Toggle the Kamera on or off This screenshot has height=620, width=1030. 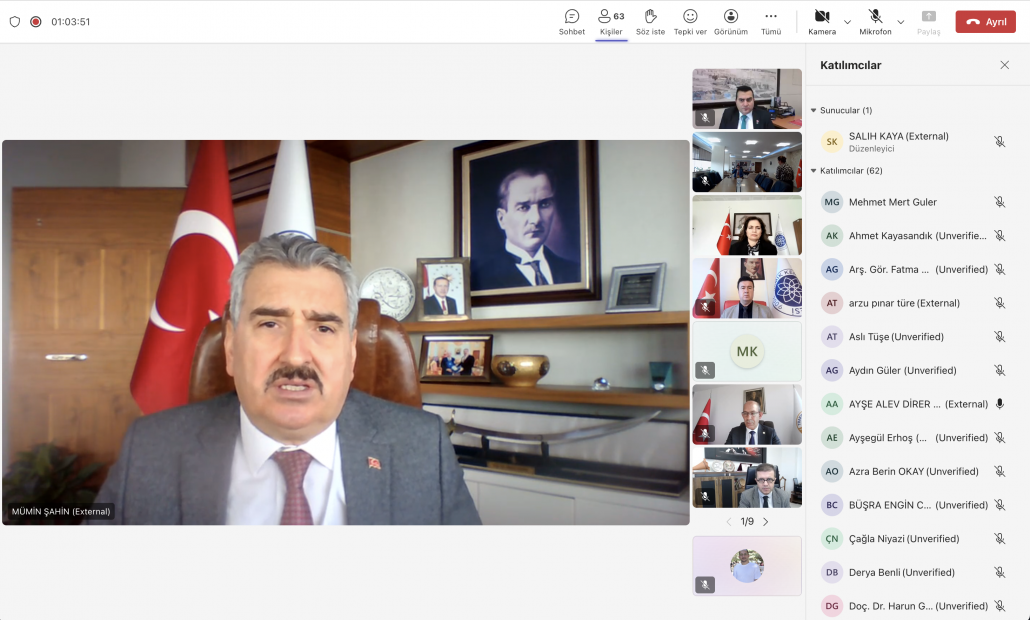822,17
